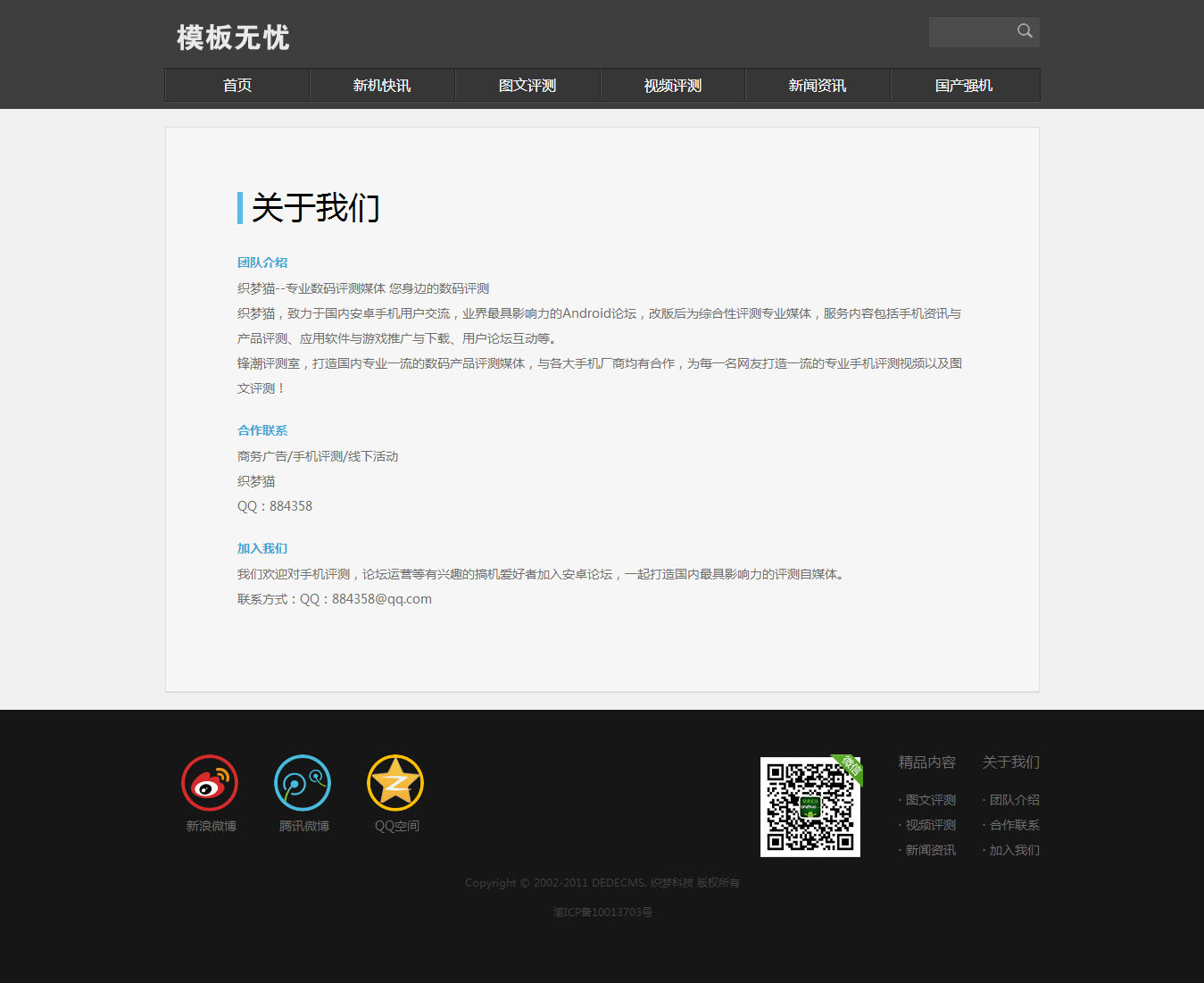Focus the header search input field
This screenshot has height=983, width=1204.
[970, 32]
